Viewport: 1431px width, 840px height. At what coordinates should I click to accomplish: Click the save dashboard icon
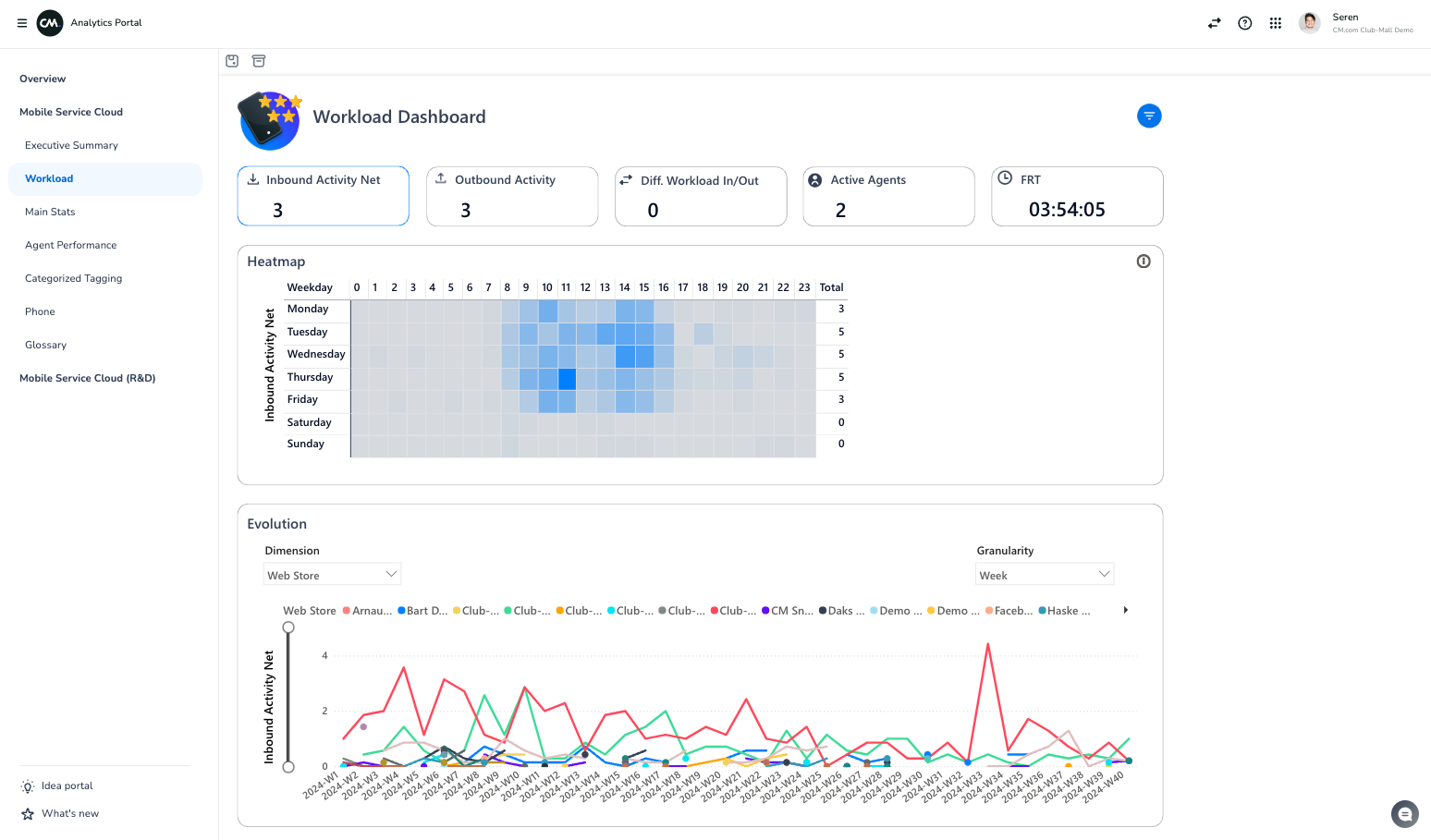(x=232, y=61)
